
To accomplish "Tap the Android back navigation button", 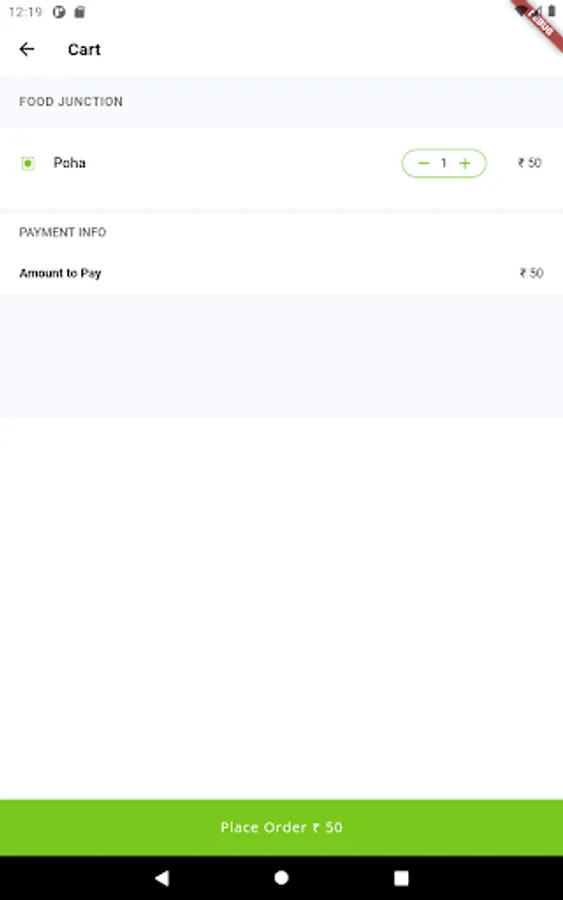I will tap(162, 878).
